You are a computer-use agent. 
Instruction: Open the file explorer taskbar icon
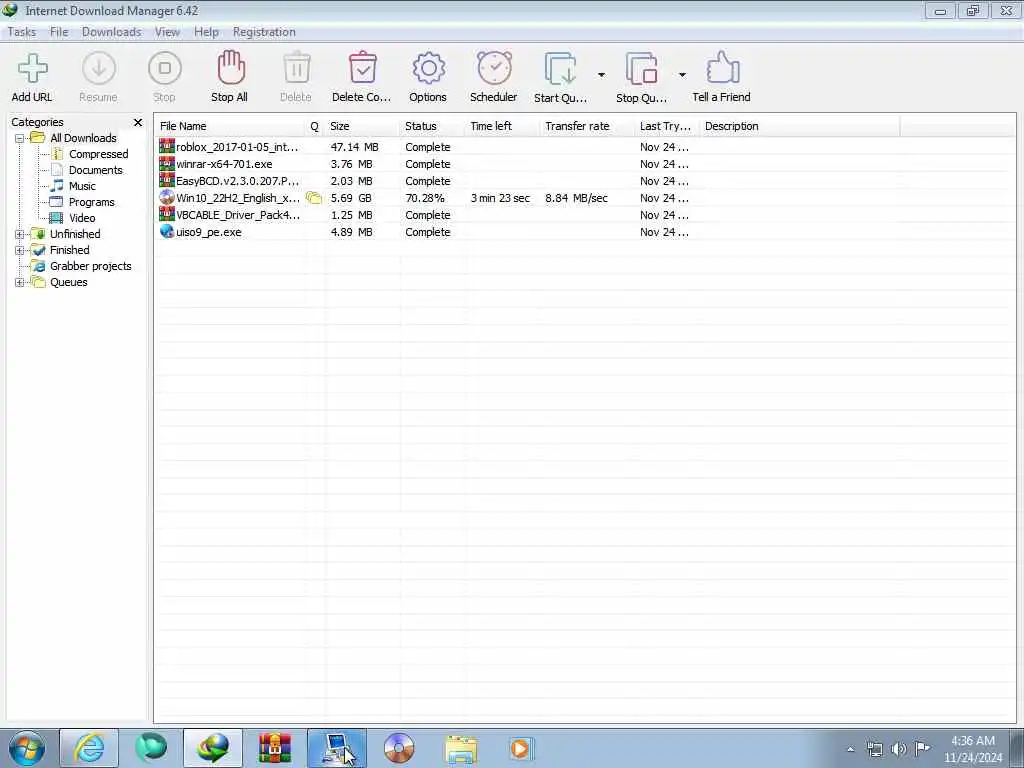point(461,748)
